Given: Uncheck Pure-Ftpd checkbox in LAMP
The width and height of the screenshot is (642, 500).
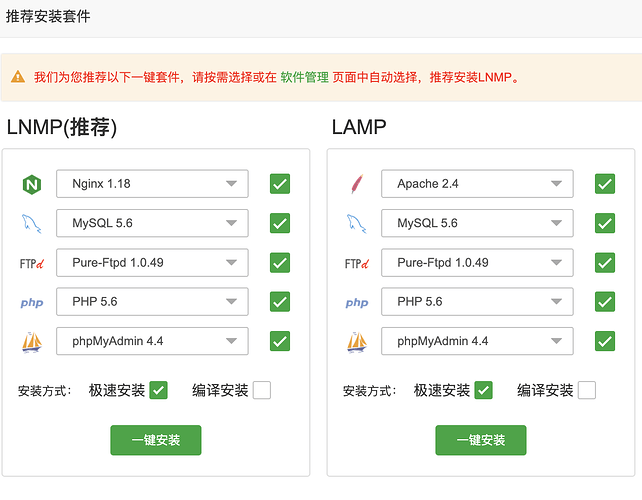Looking at the screenshot, I should pyautogui.click(x=605, y=262).
